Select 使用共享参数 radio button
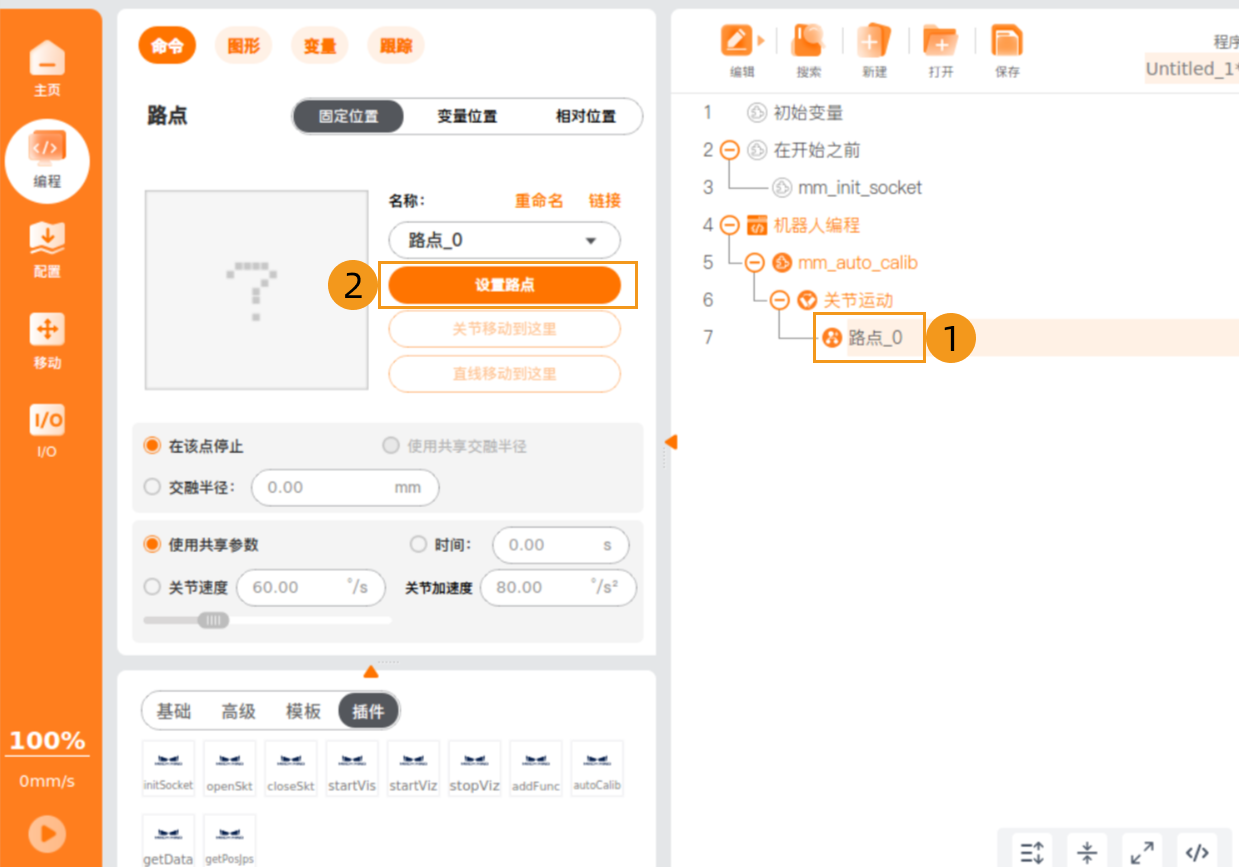The height and width of the screenshot is (867, 1239). [x=152, y=545]
